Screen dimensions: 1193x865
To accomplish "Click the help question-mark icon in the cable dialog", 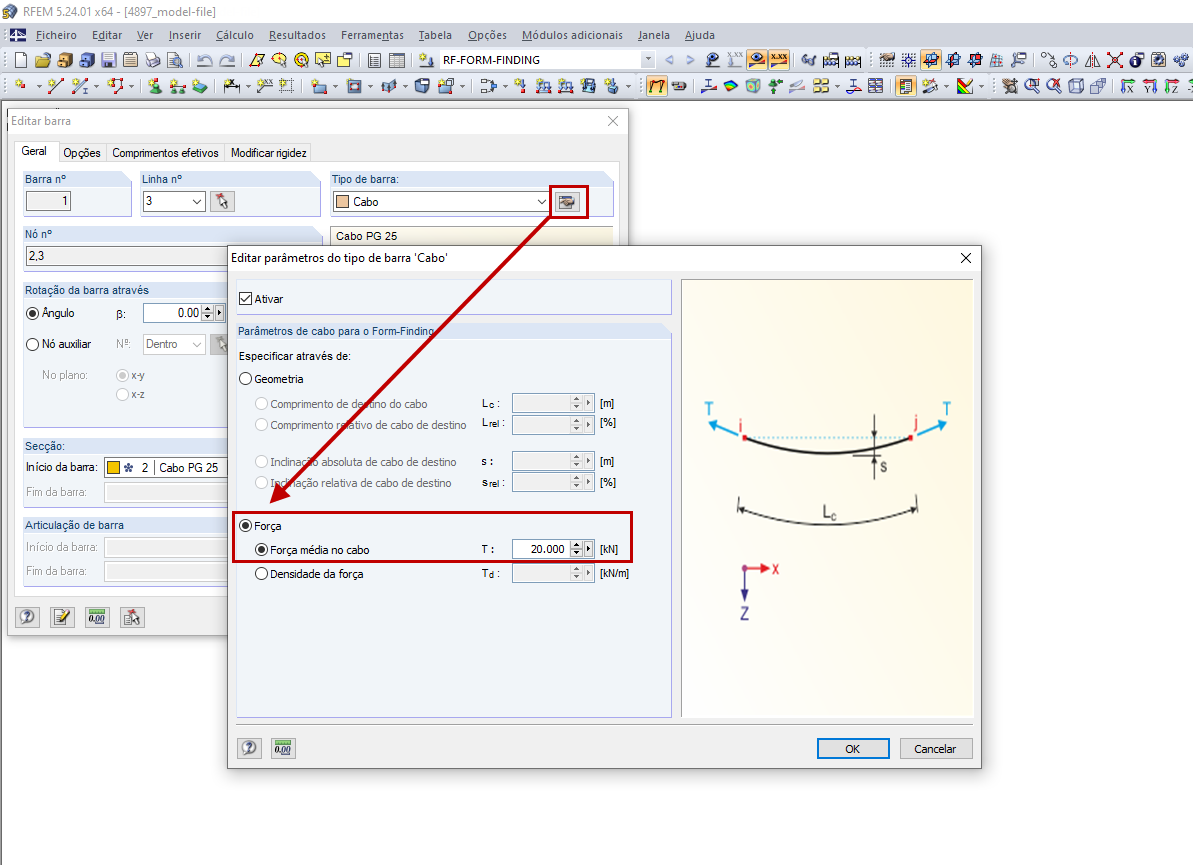I will (x=249, y=747).
